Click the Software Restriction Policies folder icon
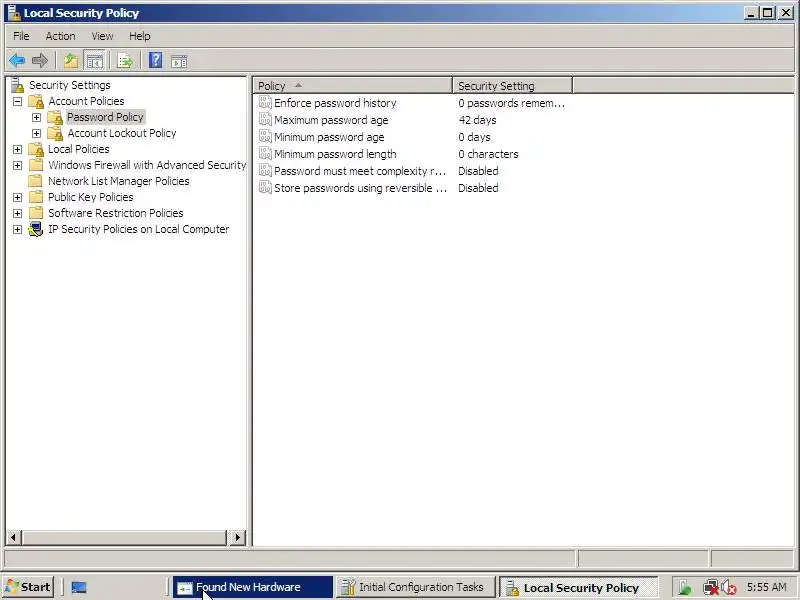 point(36,213)
